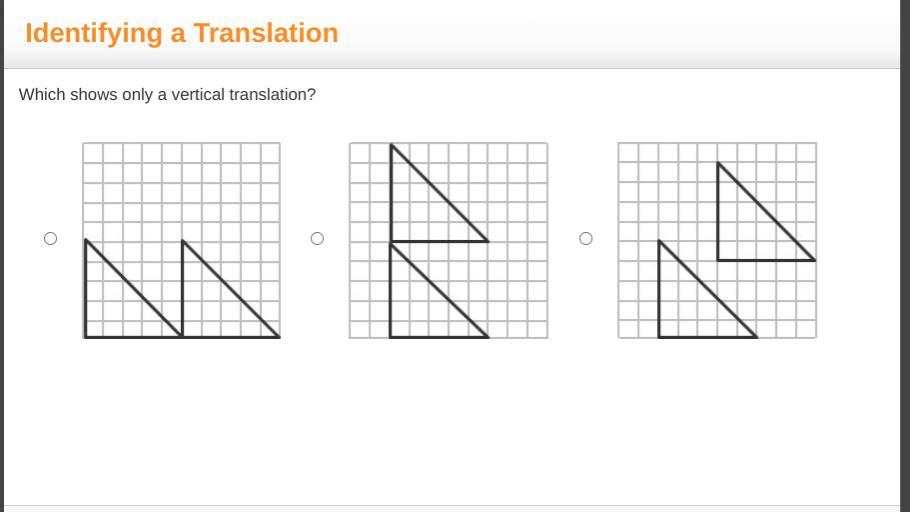Click the first grid with horizontally shifted triangles
910x512 pixels.
(181, 190)
